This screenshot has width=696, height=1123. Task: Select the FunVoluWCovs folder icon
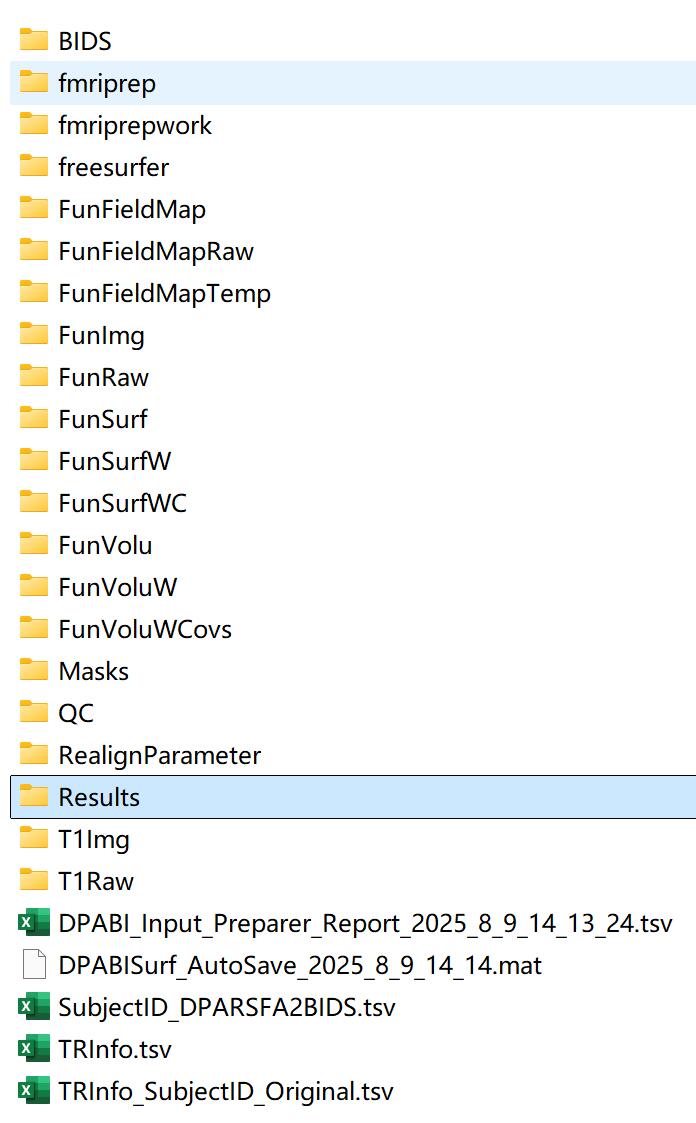pos(34,628)
